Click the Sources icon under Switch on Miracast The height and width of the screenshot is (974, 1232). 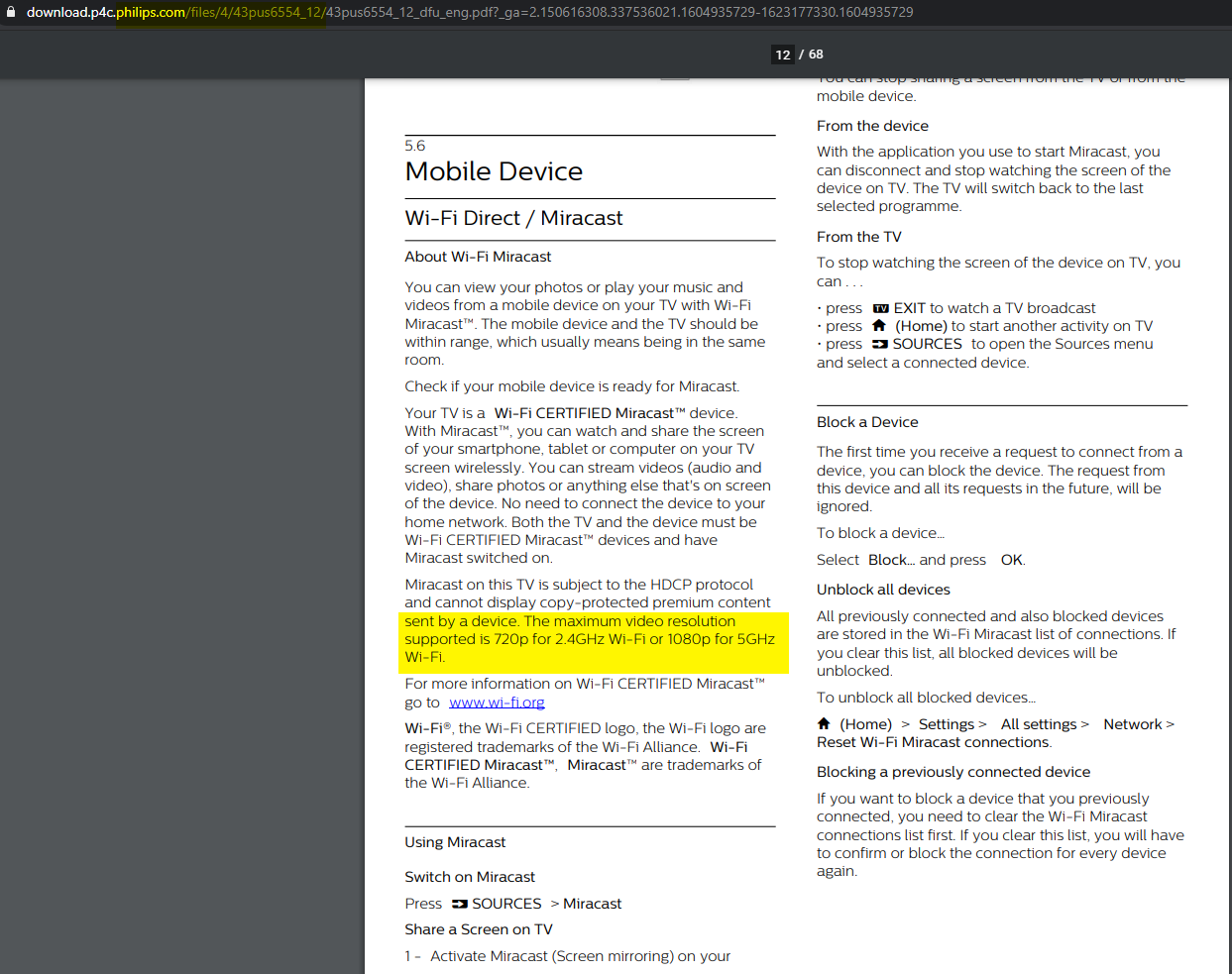pyautogui.click(x=460, y=904)
